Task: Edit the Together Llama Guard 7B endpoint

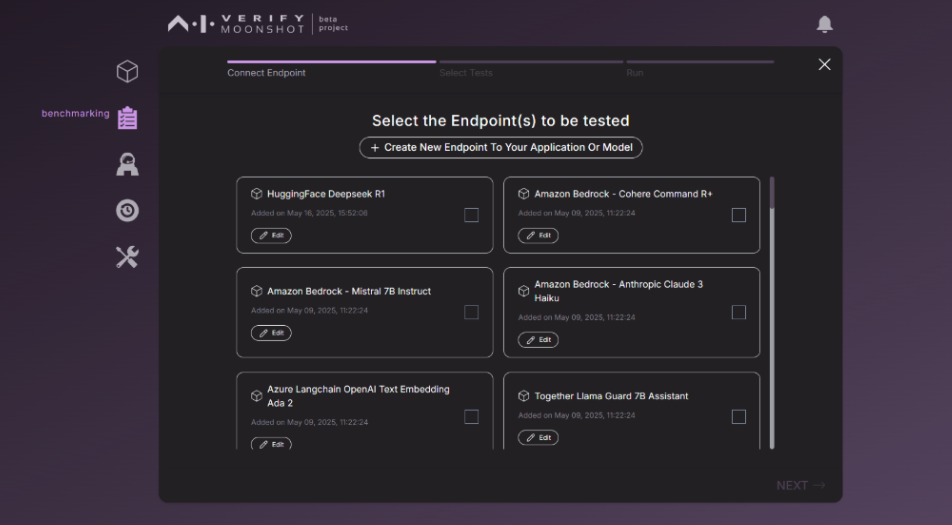Action: click(539, 438)
